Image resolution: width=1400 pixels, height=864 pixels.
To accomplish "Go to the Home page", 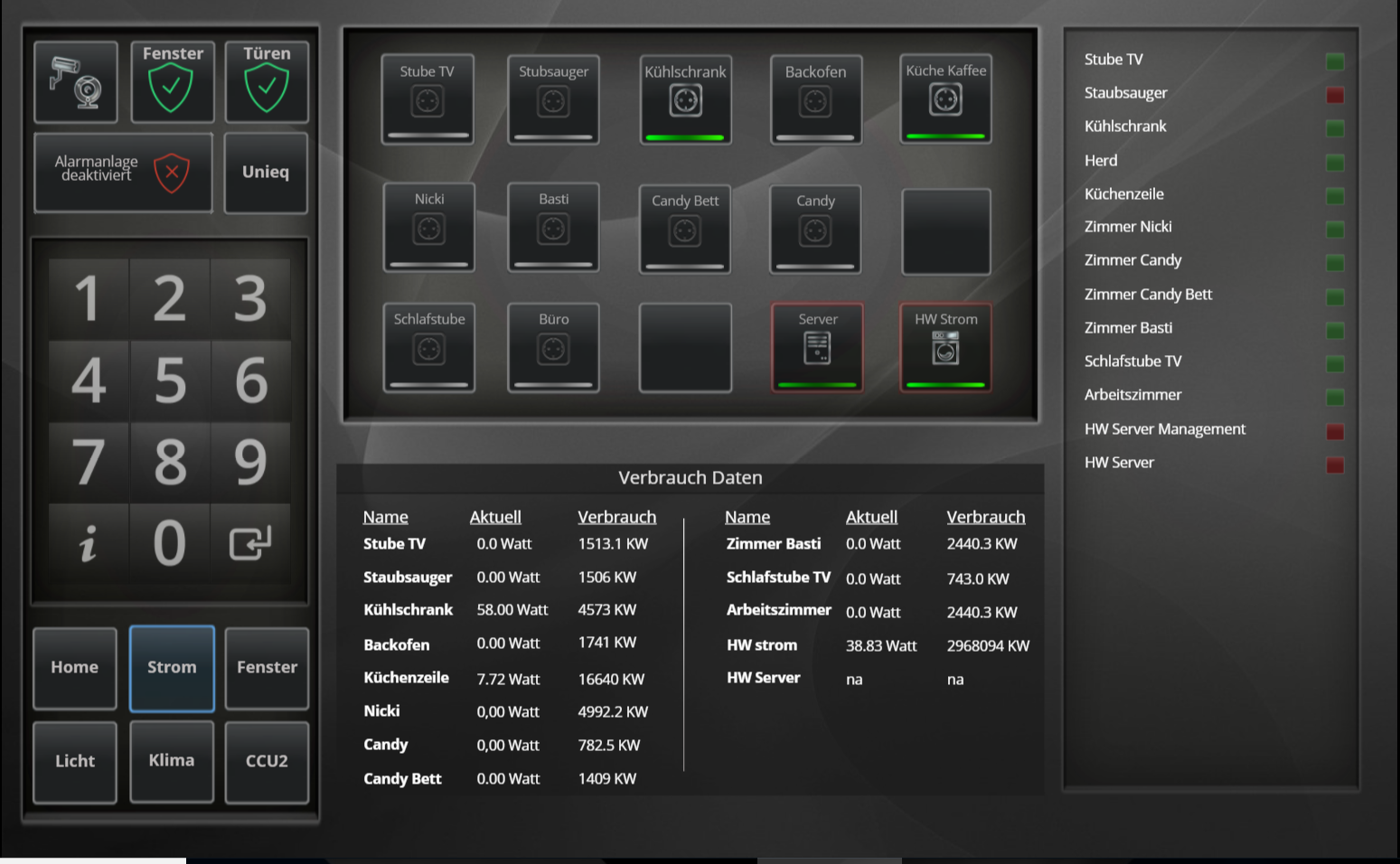I will pyautogui.click(x=75, y=668).
